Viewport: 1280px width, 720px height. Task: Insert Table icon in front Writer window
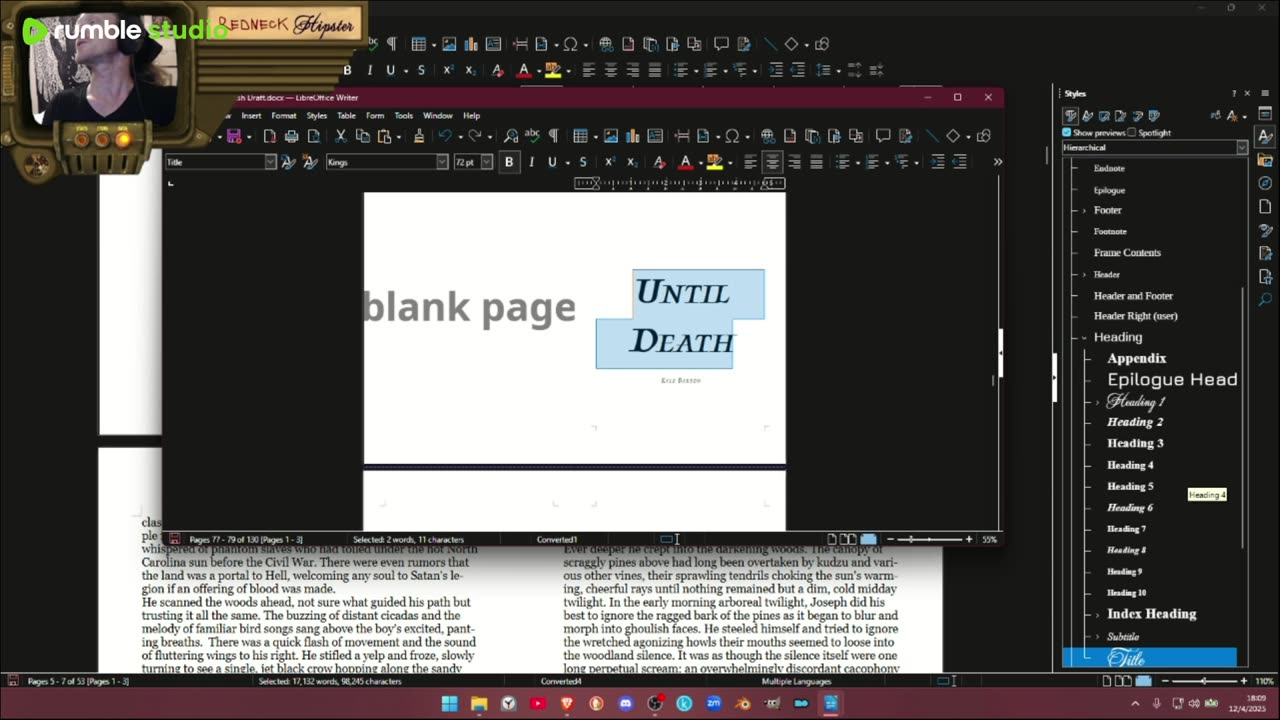coord(580,136)
